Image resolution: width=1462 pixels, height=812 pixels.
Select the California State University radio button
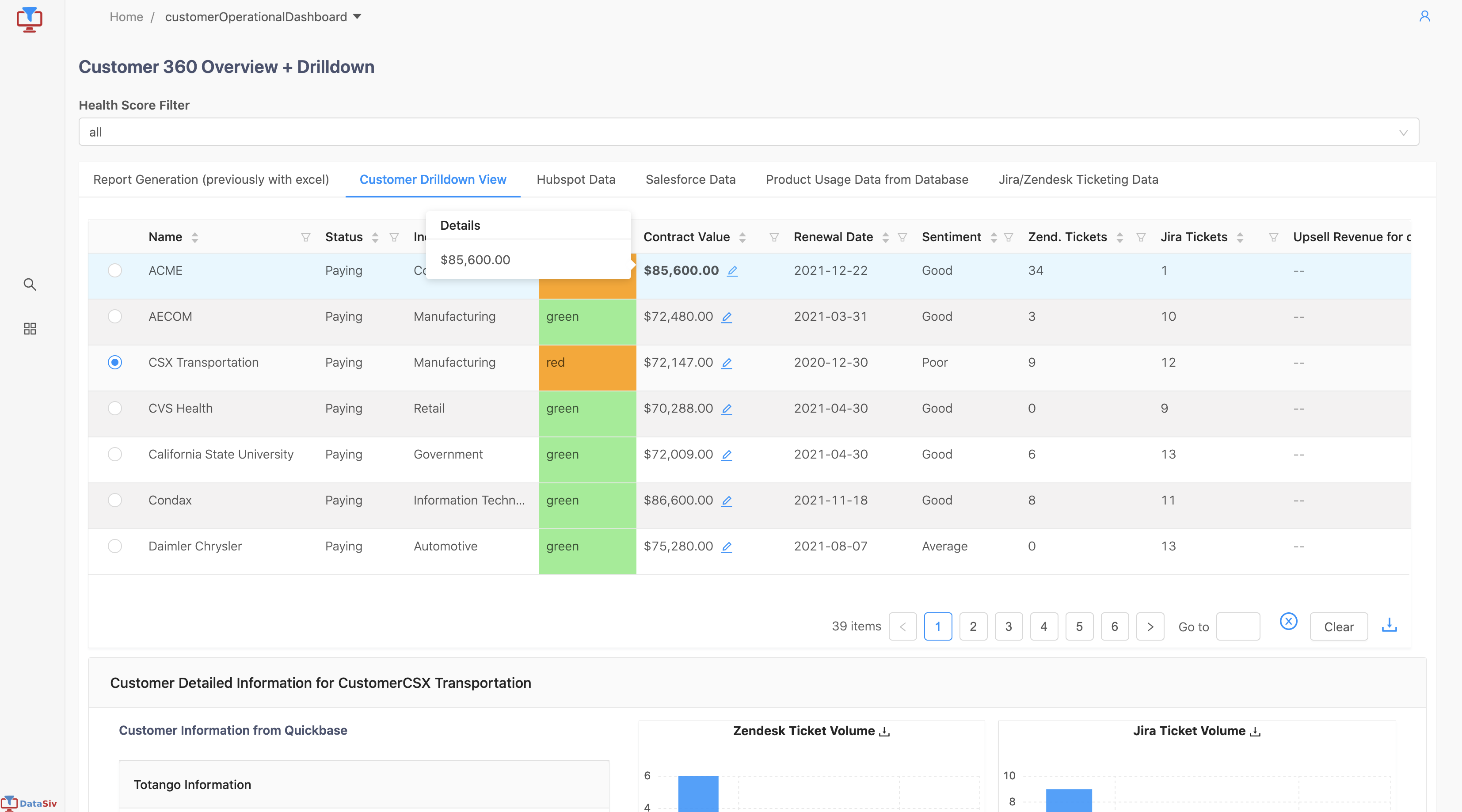point(114,455)
